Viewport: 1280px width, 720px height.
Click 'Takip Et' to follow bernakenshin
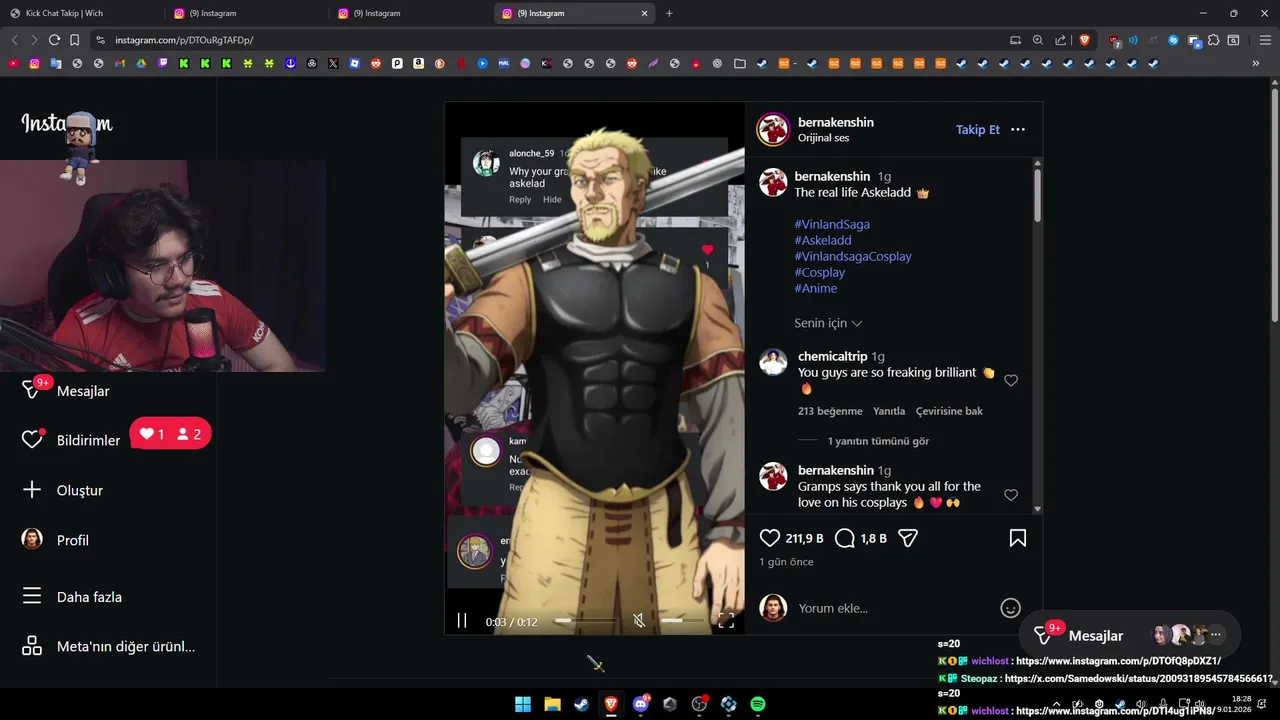(978, 130)
